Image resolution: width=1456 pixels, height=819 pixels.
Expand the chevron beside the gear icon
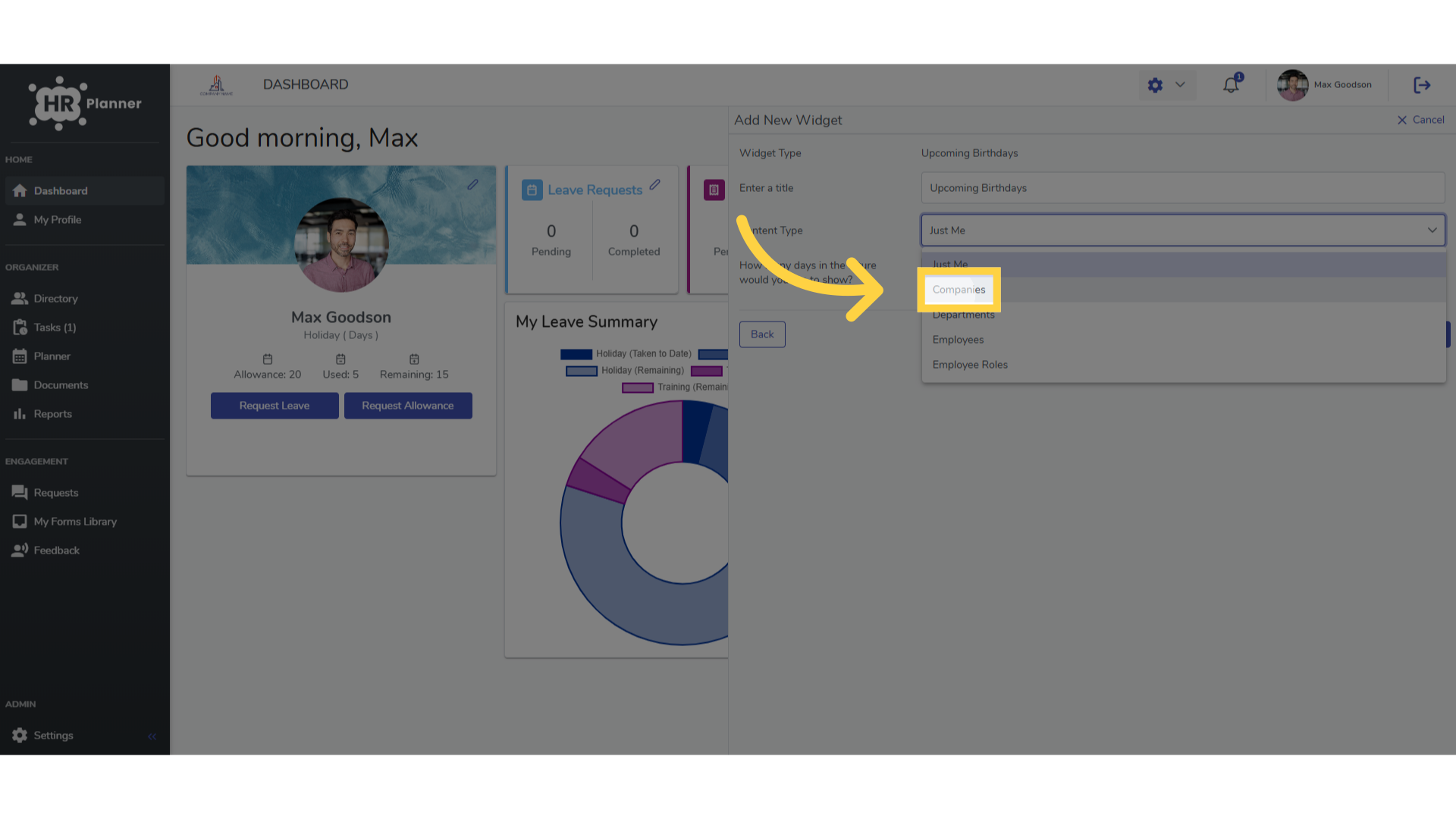pyautogui.click(x=1180, y=85)
